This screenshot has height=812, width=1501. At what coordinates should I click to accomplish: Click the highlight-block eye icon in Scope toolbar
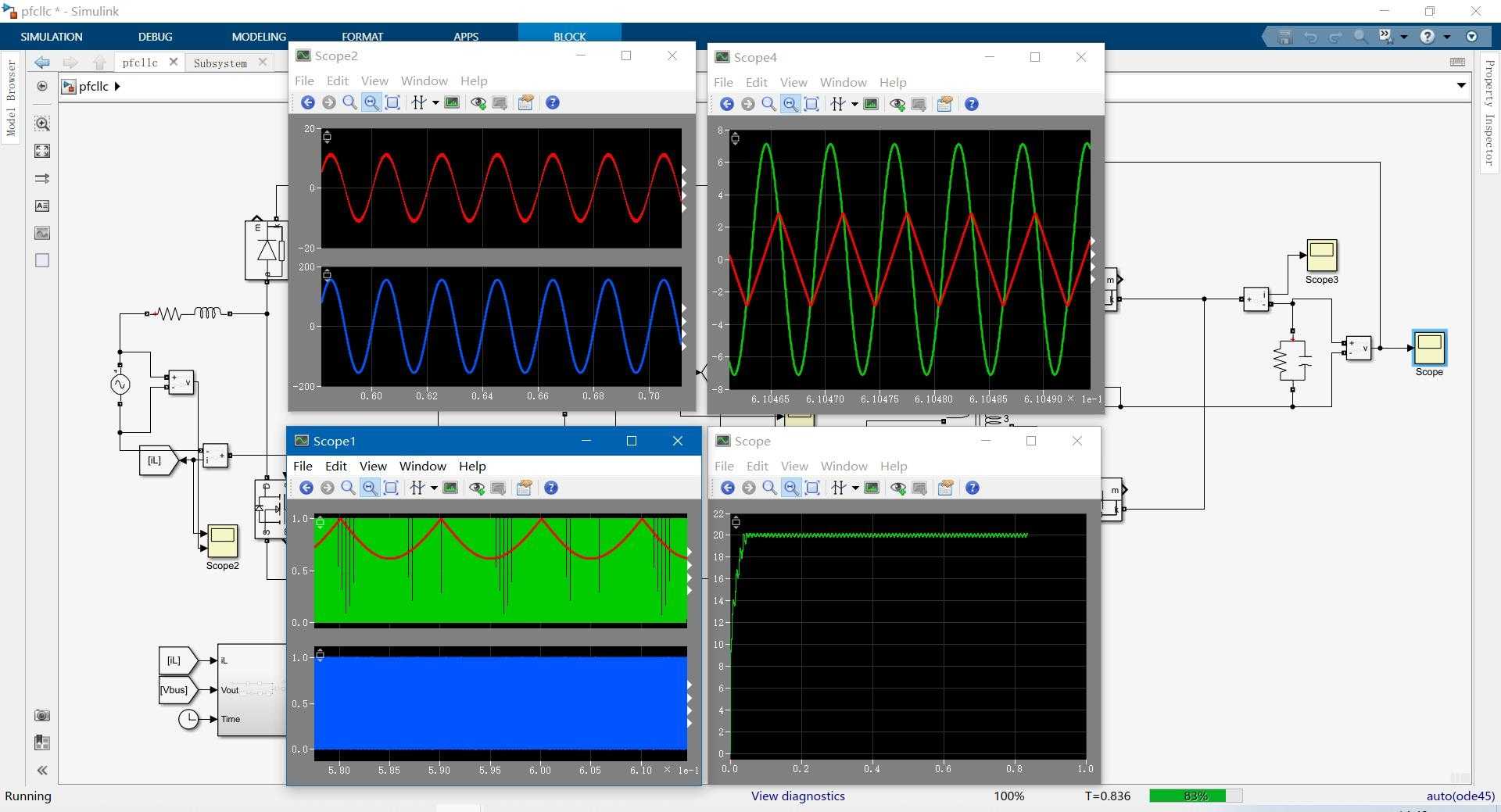point(897,487)
